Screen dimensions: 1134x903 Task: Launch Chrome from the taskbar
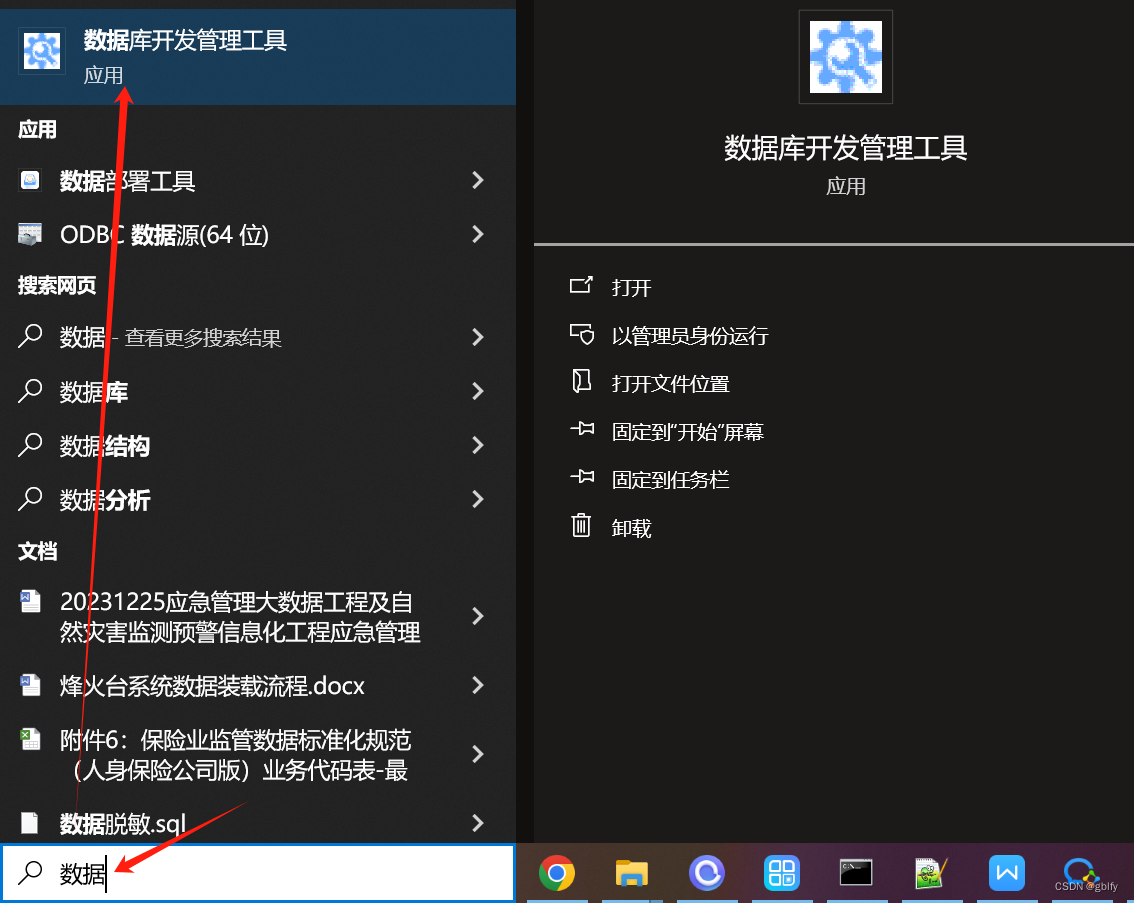coord(557,872)
